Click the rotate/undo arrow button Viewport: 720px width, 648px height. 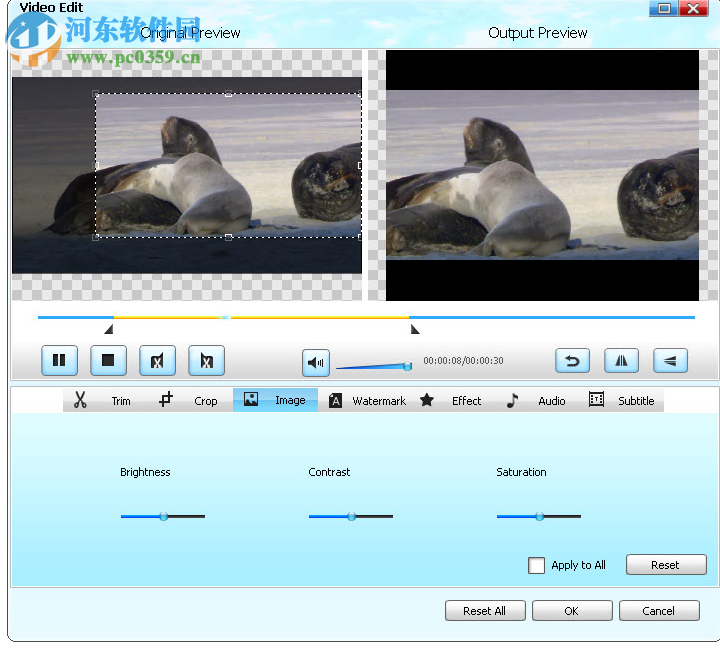click(572, 361)
